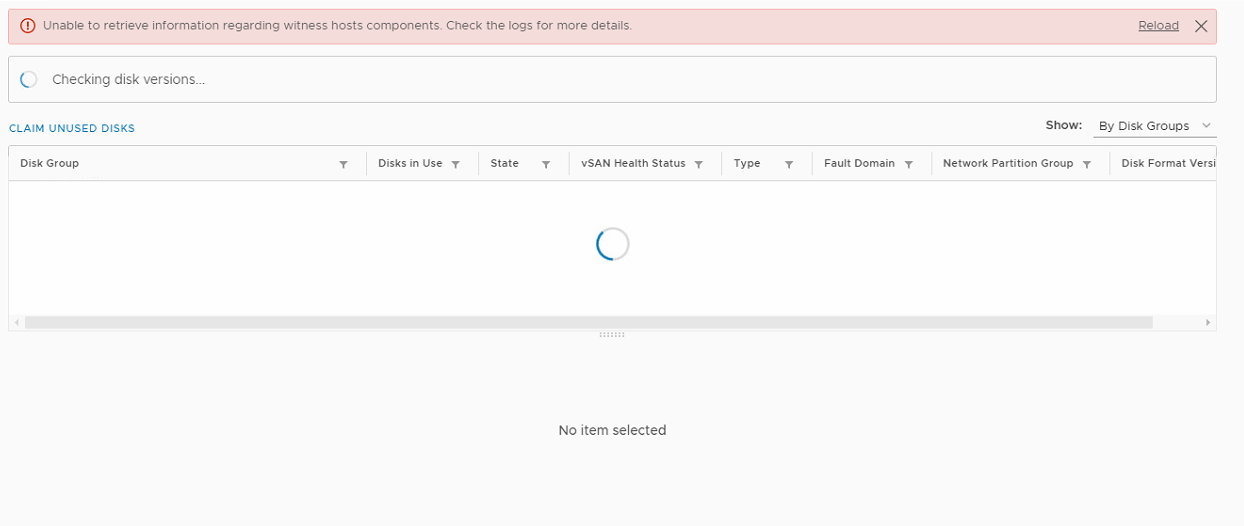Dismiss the witness hosts error banner
Screen dimensions: 1244x526
click(1201, 26)
